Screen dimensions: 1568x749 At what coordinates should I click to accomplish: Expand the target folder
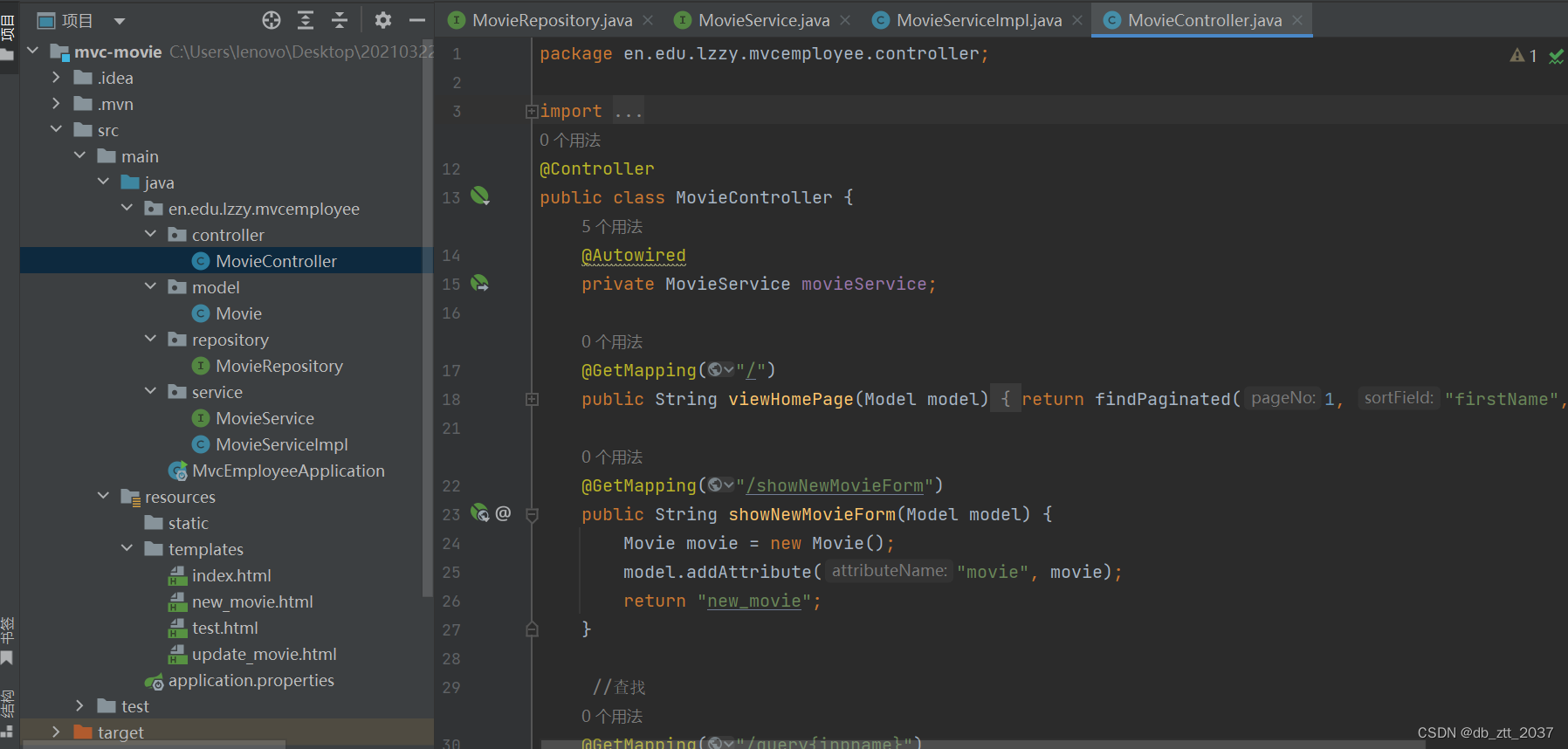57,732
